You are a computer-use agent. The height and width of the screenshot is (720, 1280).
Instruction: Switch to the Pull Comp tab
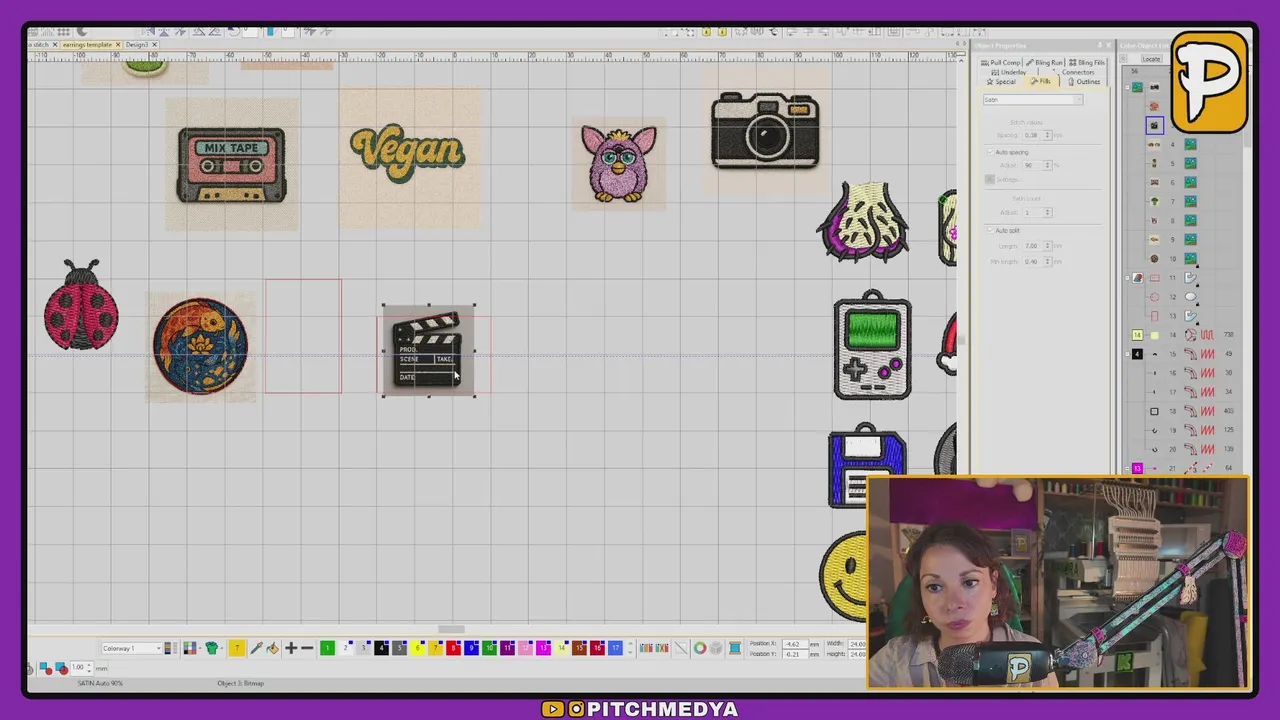click(x=1001, y=62)
